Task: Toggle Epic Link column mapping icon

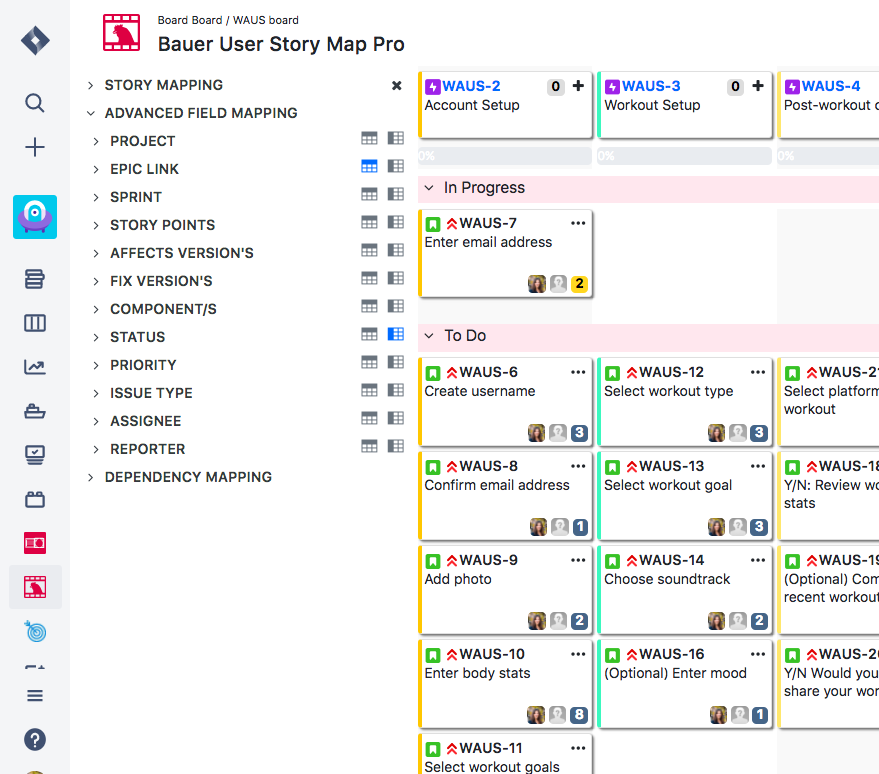Action: (x=369, y=166)
